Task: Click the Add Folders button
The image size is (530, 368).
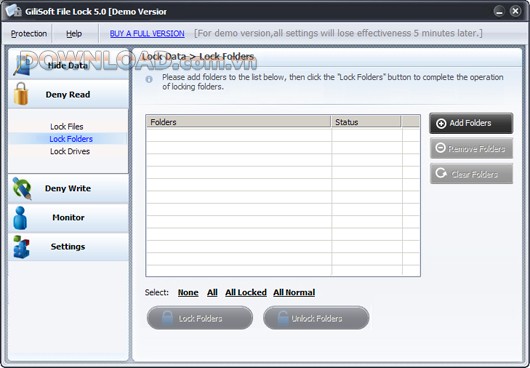Action: [x=471, y=123]
